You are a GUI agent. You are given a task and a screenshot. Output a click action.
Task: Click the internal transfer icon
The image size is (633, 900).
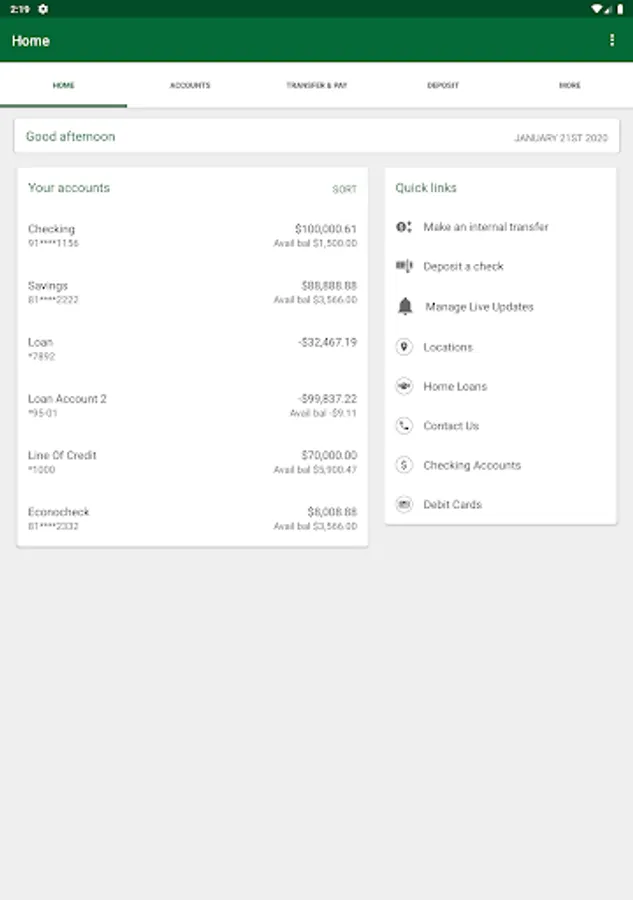click(x=404, y=227)
